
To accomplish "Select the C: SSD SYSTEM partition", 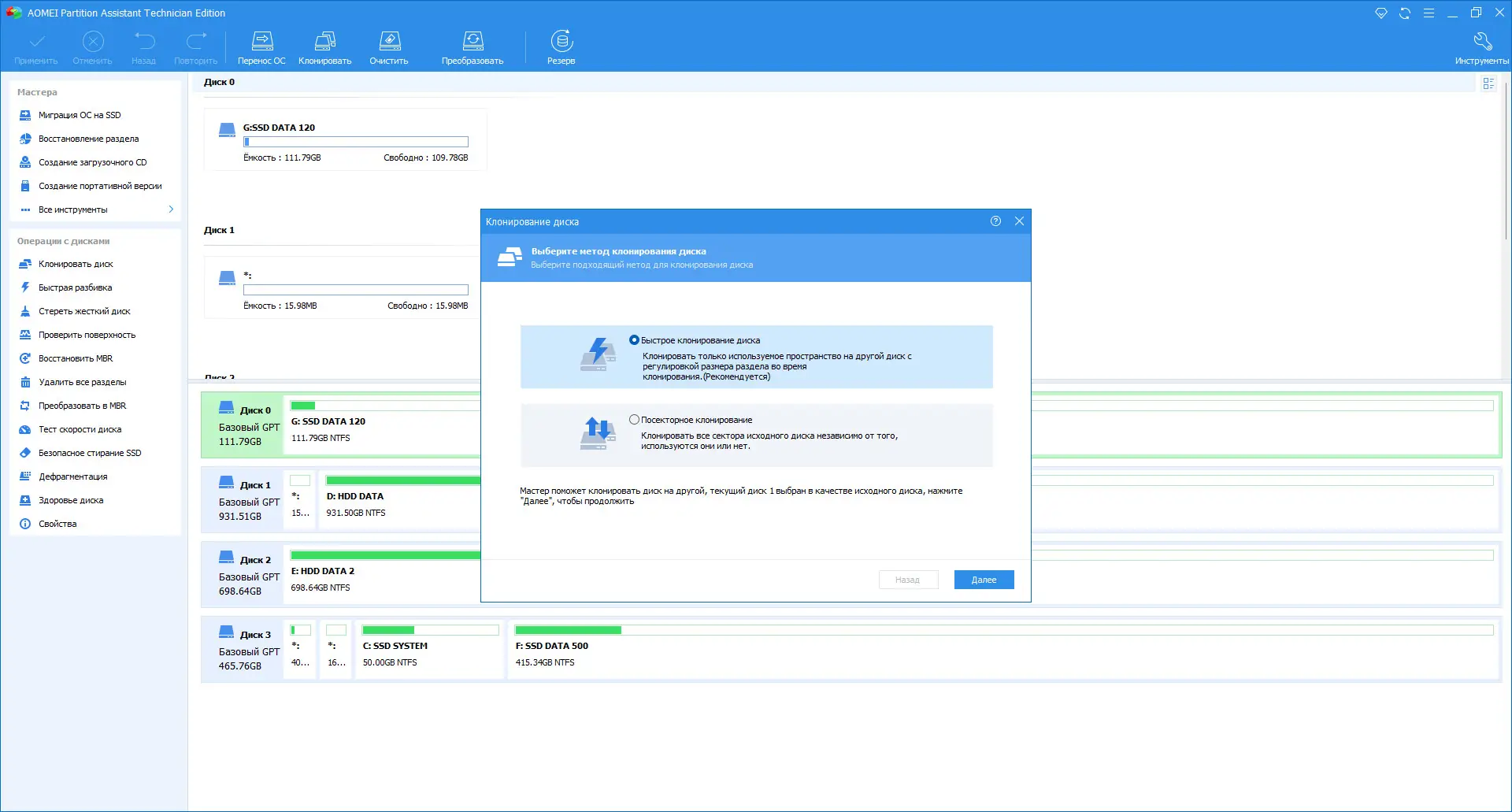I will click(430, 650).
